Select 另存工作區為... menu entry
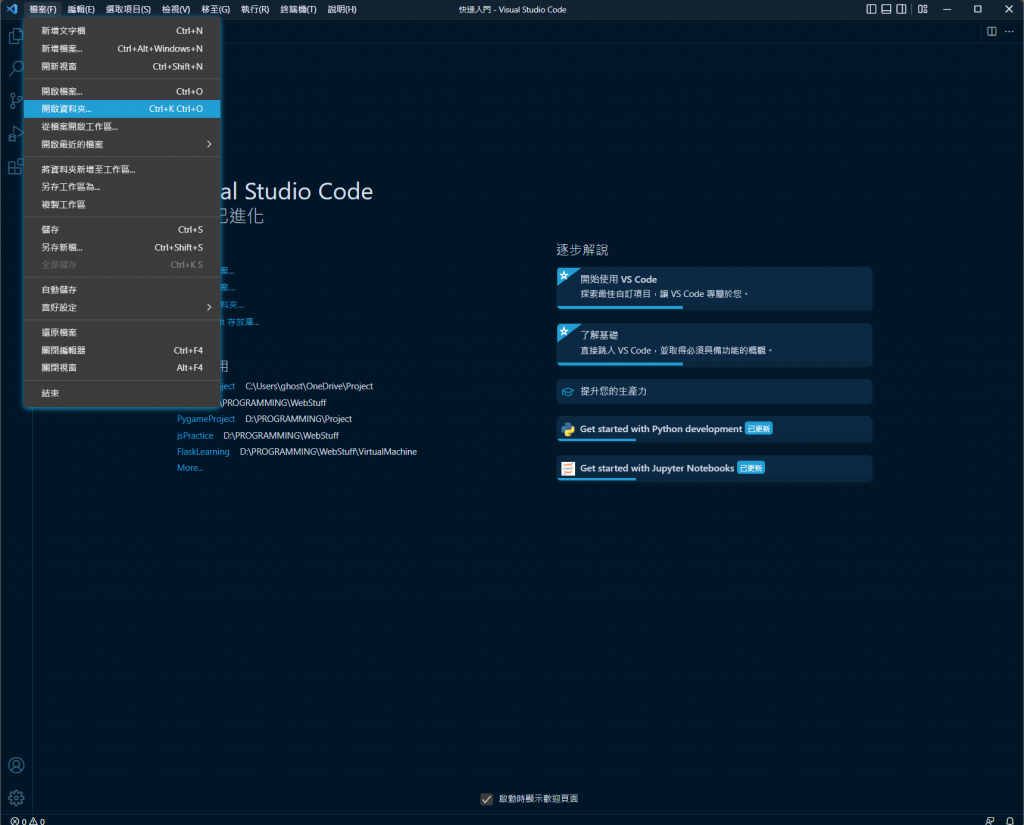 click(122, 187)
